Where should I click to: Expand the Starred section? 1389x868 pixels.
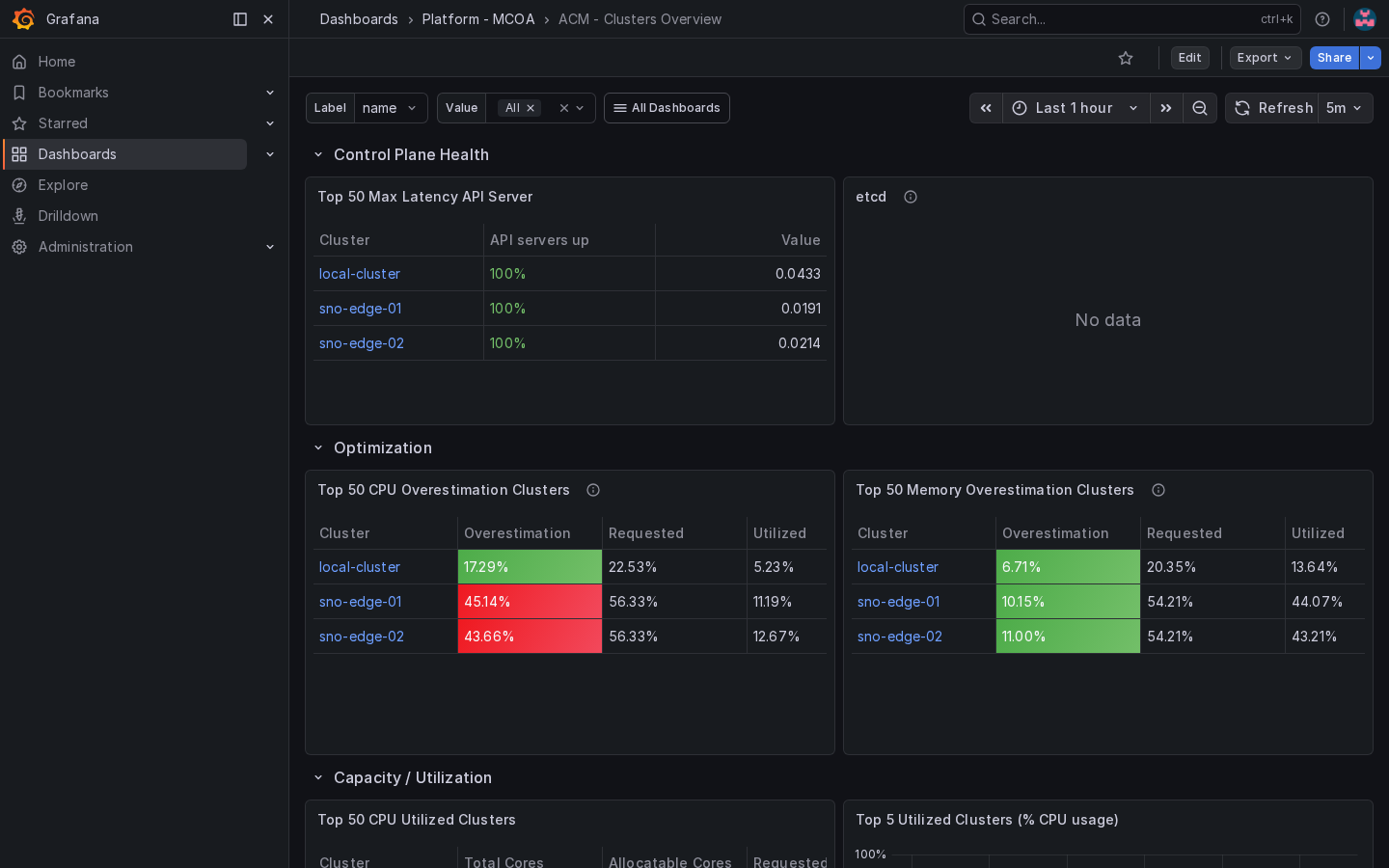click(x=270, y=123)
